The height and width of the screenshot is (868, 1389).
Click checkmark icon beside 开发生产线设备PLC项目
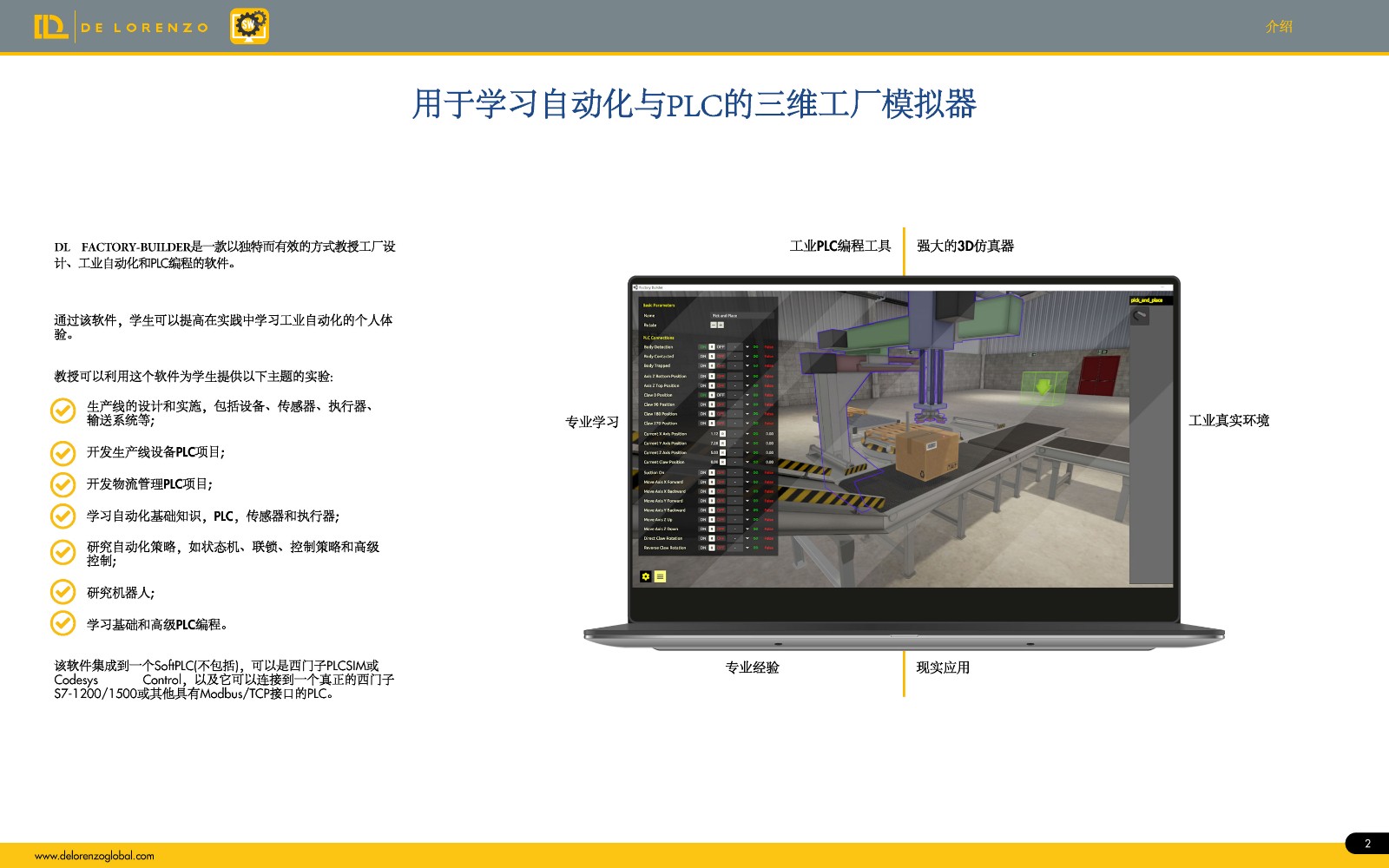pos(63,452)
